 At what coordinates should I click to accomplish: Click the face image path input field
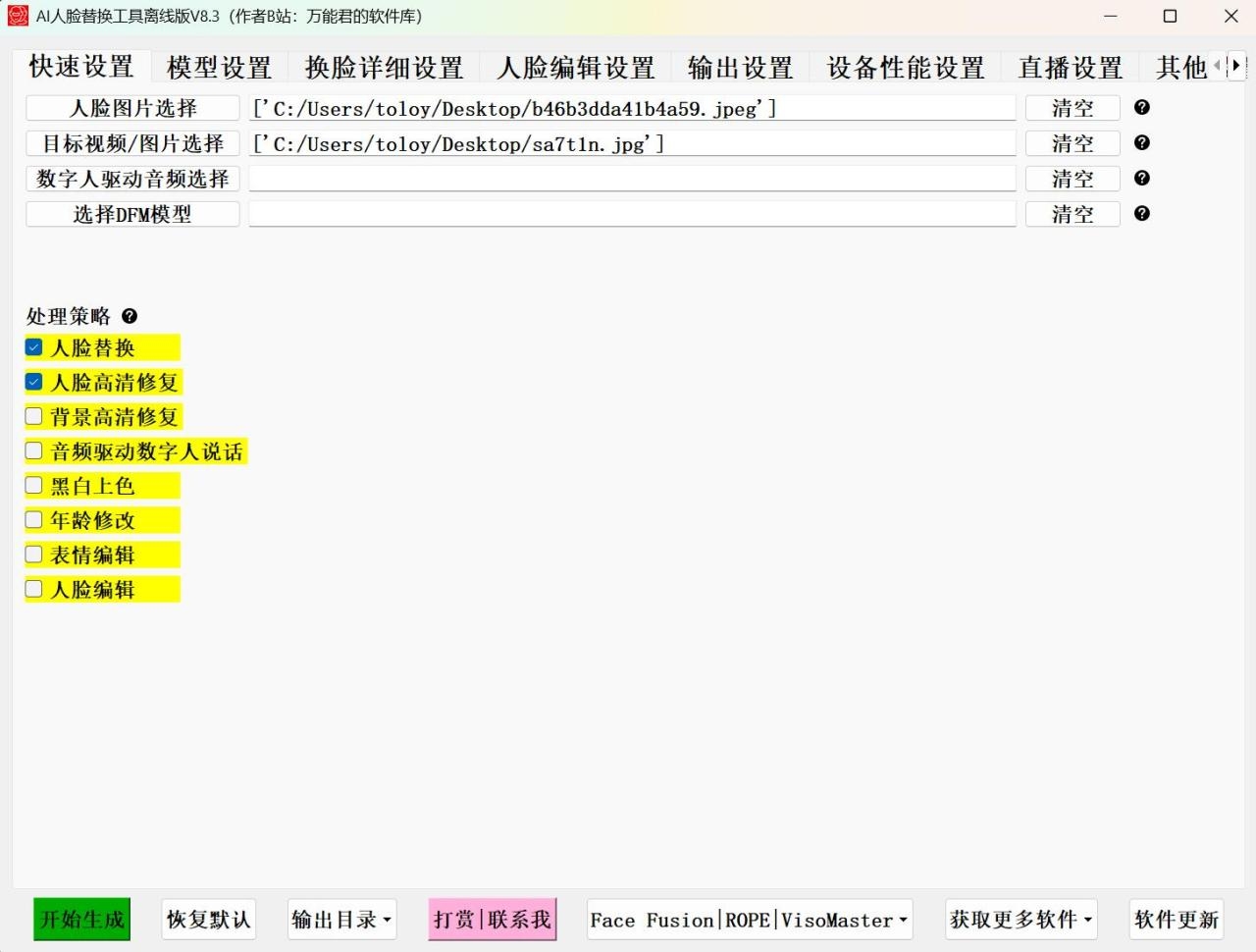(632, 108)
